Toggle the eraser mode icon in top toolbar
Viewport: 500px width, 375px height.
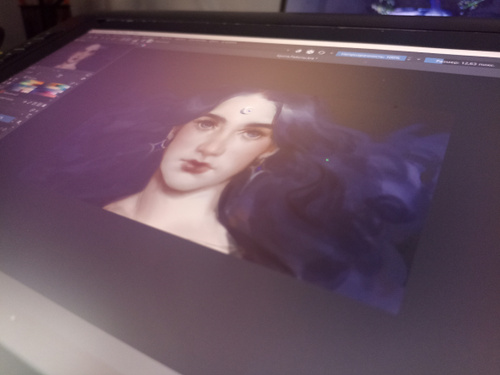point(299,51)
